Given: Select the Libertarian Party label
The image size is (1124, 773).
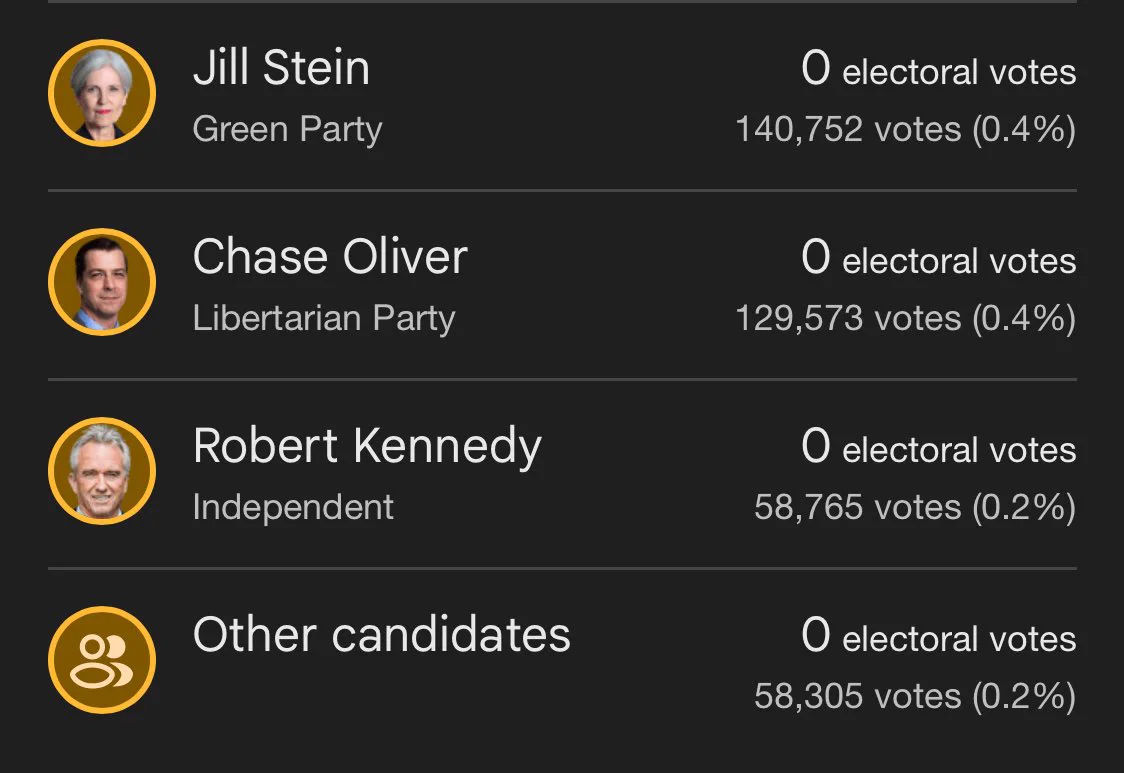Looking at the screenshot, I should [324, 318].
